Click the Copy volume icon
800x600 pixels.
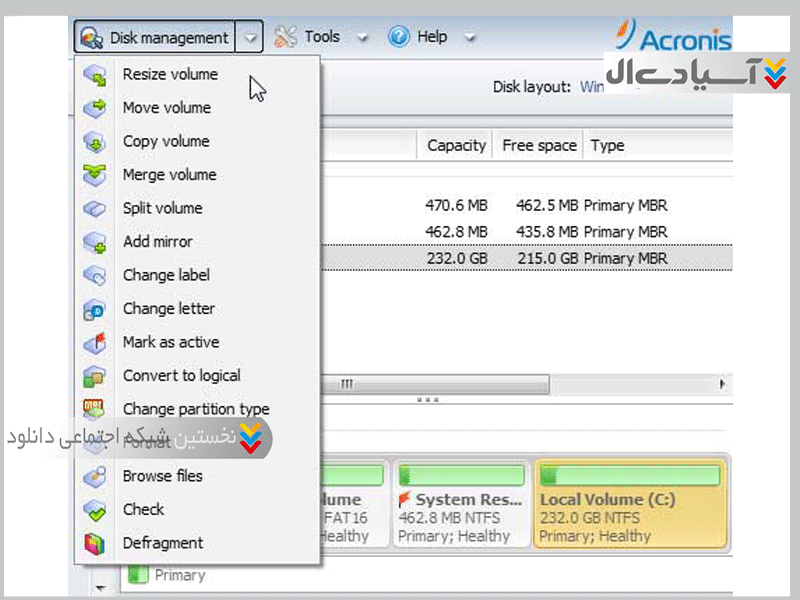[94, 142]
